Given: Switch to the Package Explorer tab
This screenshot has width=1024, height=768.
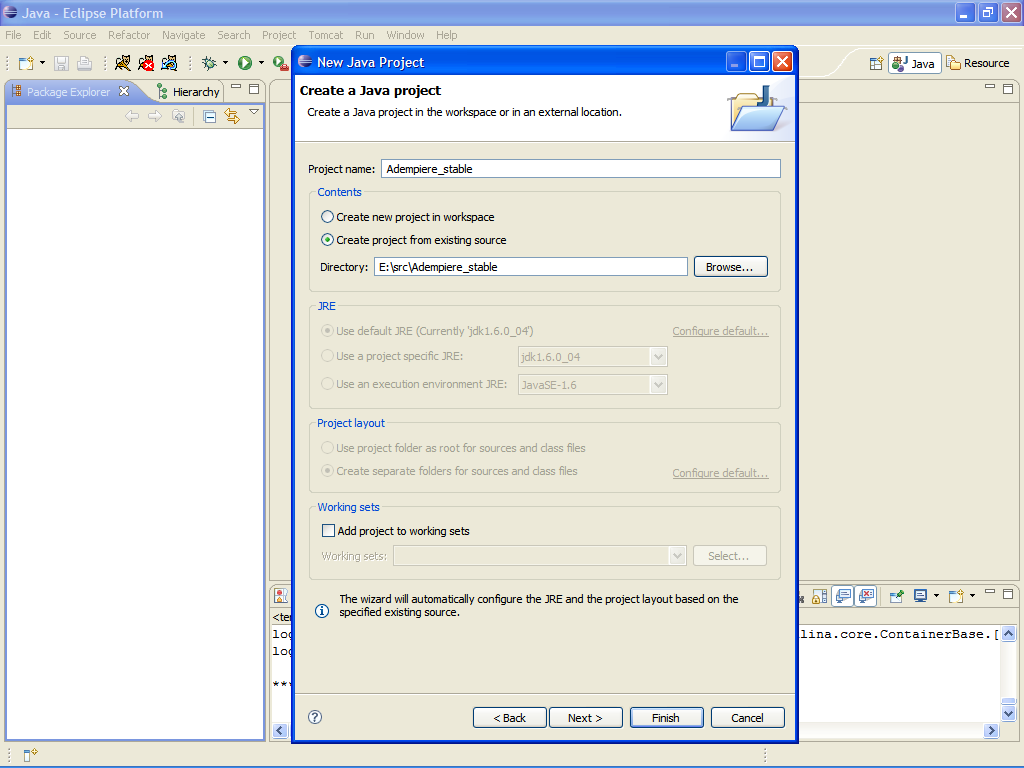Looking at the screenshot, I should [69, 92].
